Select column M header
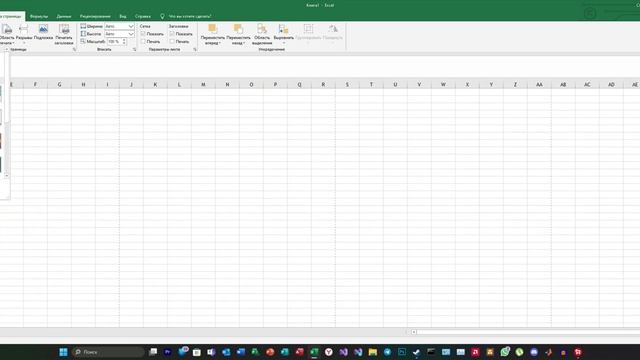This screenshot has height=360, width=640. point(203,84)
